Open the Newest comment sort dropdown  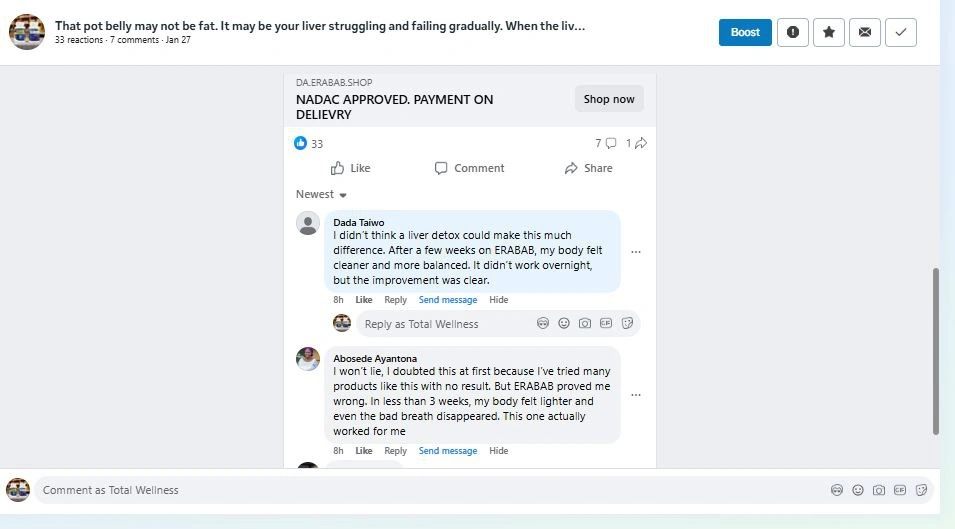pyautogui.click(x=321, y=194)
